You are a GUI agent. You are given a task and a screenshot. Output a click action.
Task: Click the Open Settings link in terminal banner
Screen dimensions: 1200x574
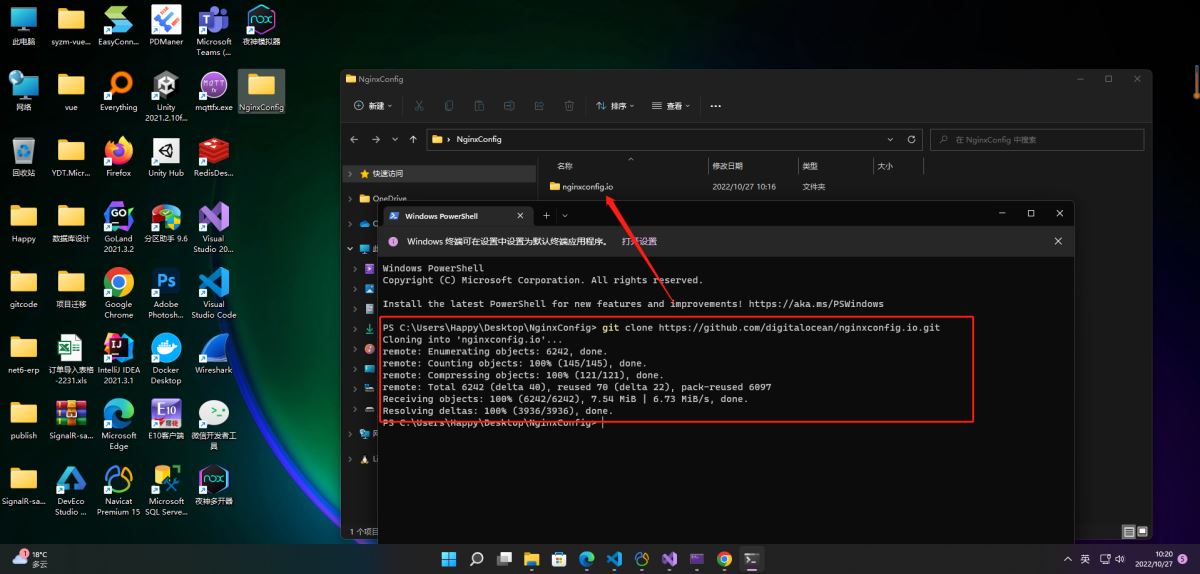tap(639, 241)
